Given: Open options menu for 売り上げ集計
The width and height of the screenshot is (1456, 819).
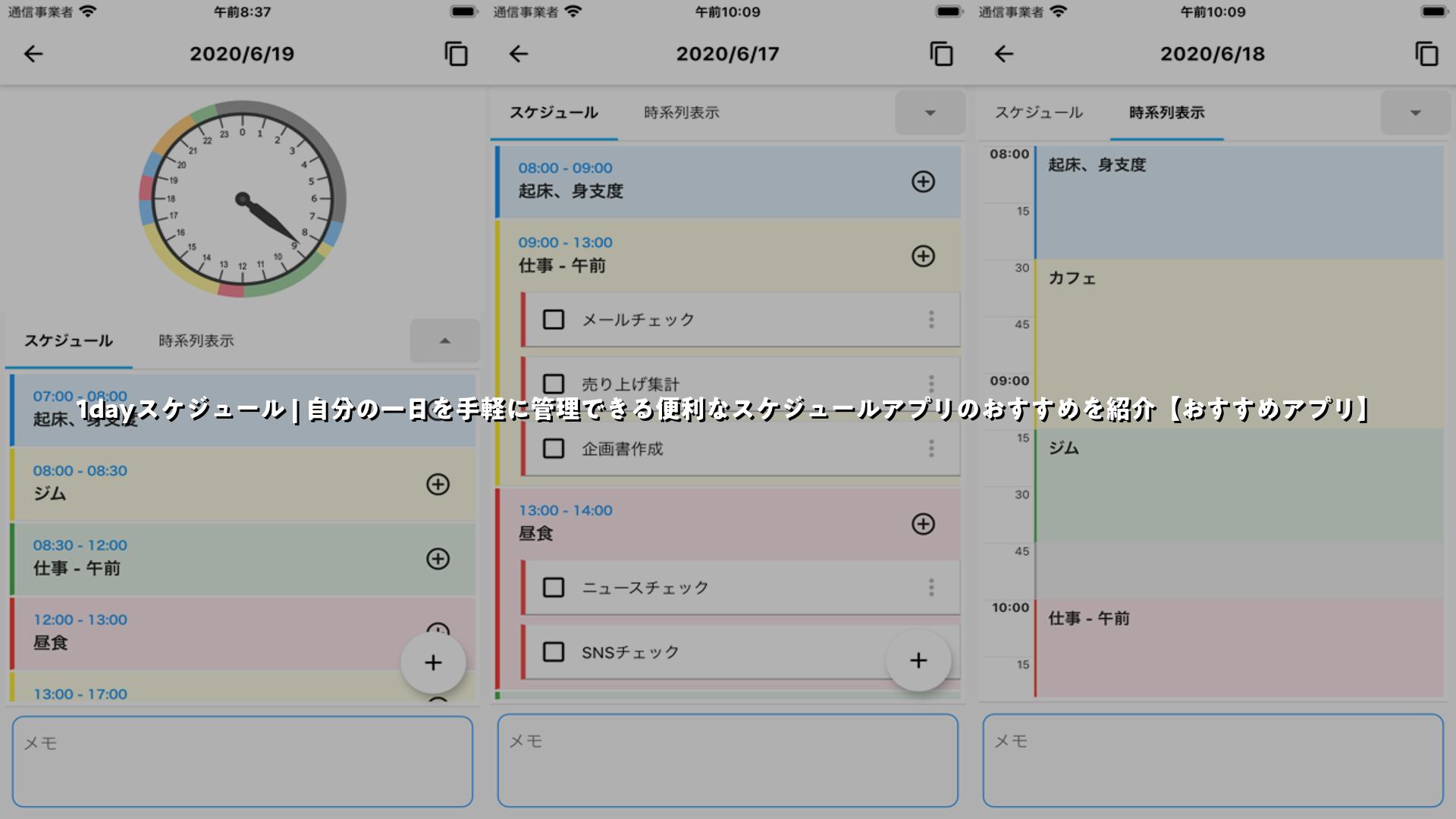Looking at the screenshot, I should click(931, 384).
